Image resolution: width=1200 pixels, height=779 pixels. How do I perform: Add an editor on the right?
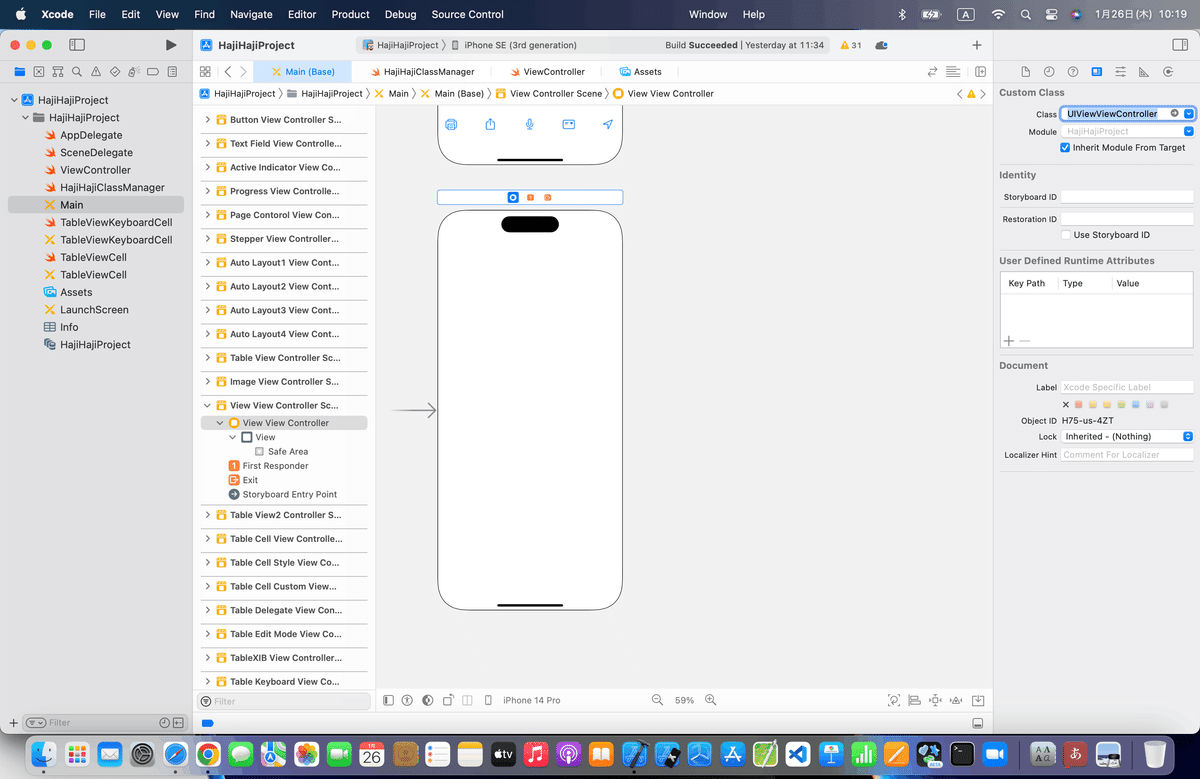(981, 72)
